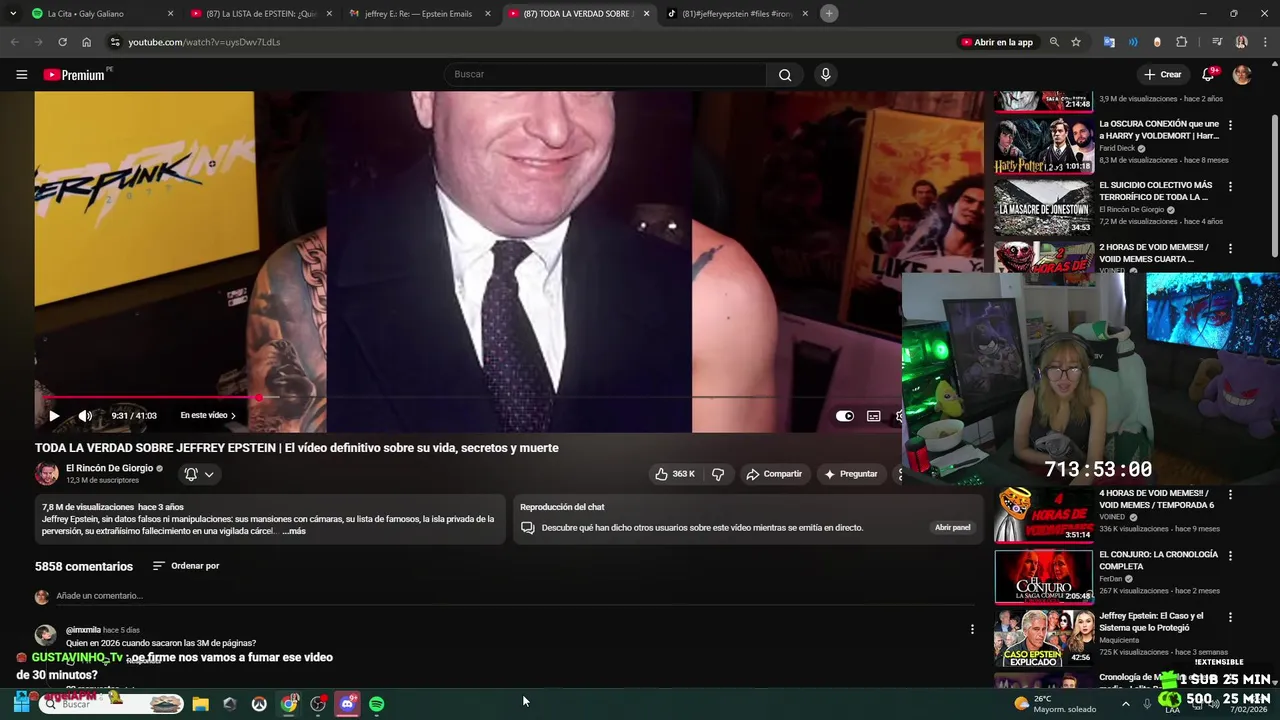
Task: Open Discord from the taskbar
Action: 347,704
